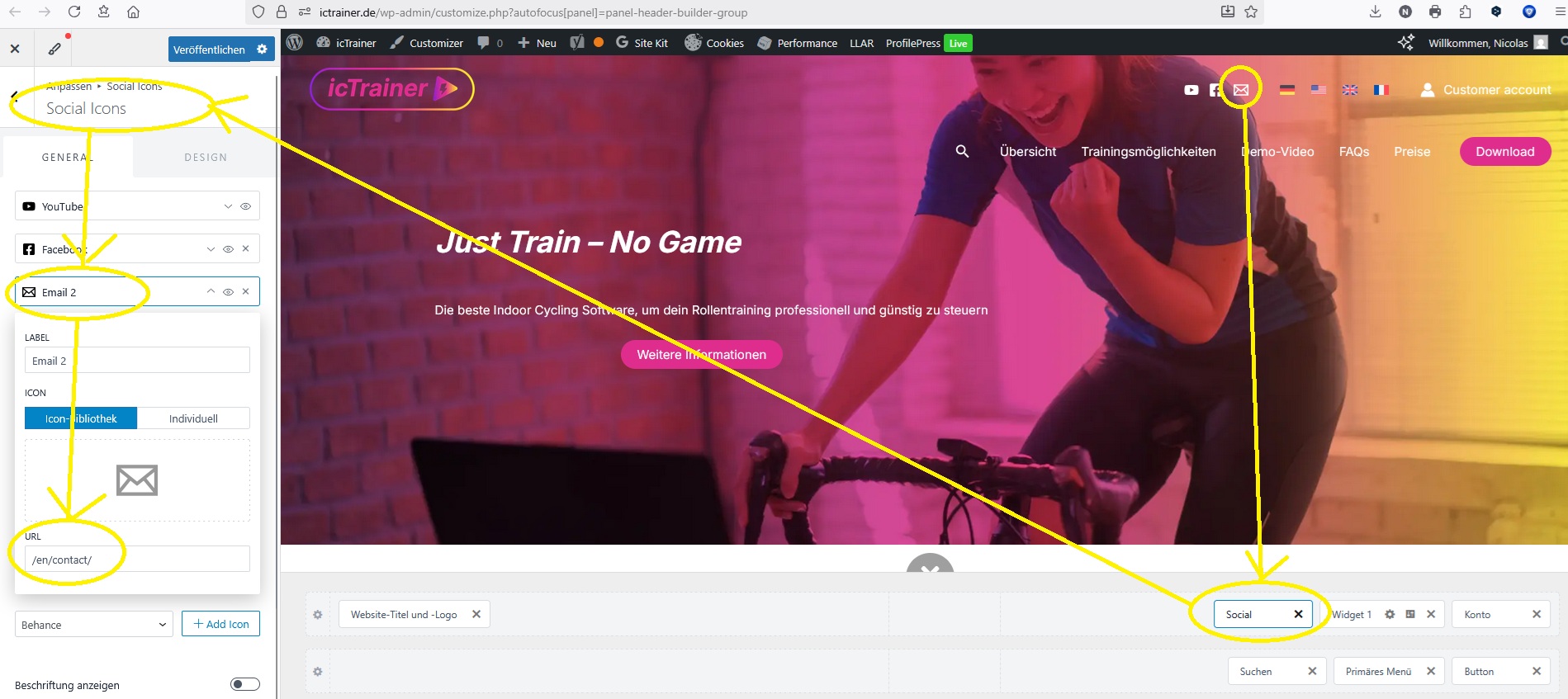This screenshot has height=699, width=1568.
Task: Enable the Beschriftung anzeigen switch
Action: 244,684
